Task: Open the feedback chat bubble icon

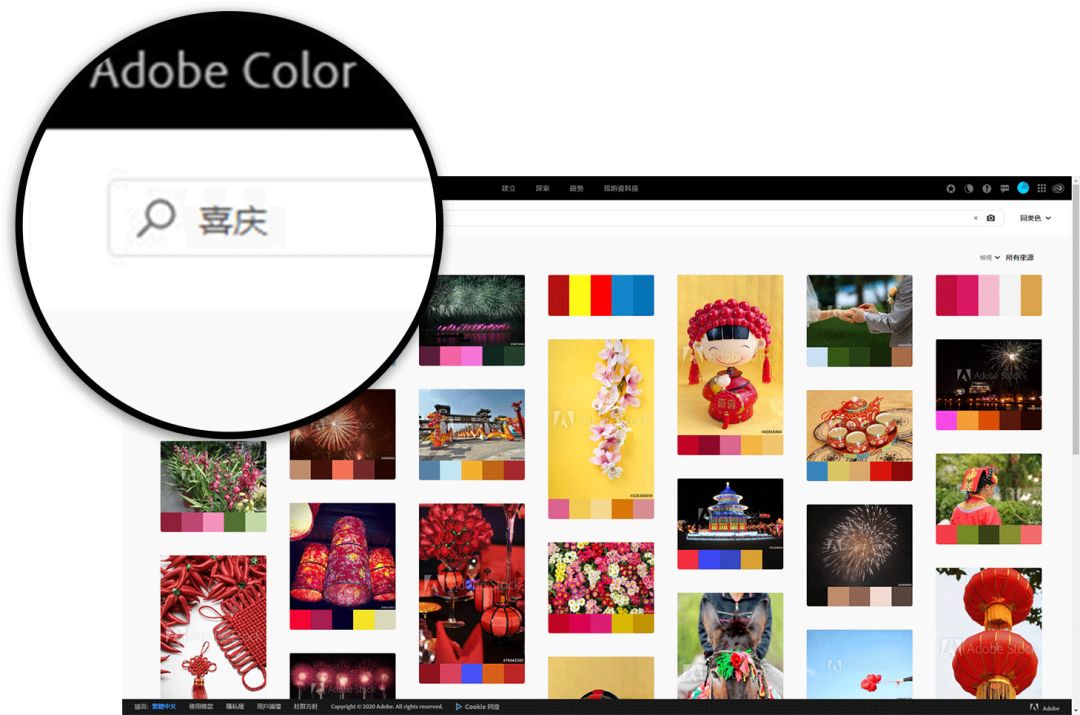Action: pyautogui.click(x=1005, y=188)
